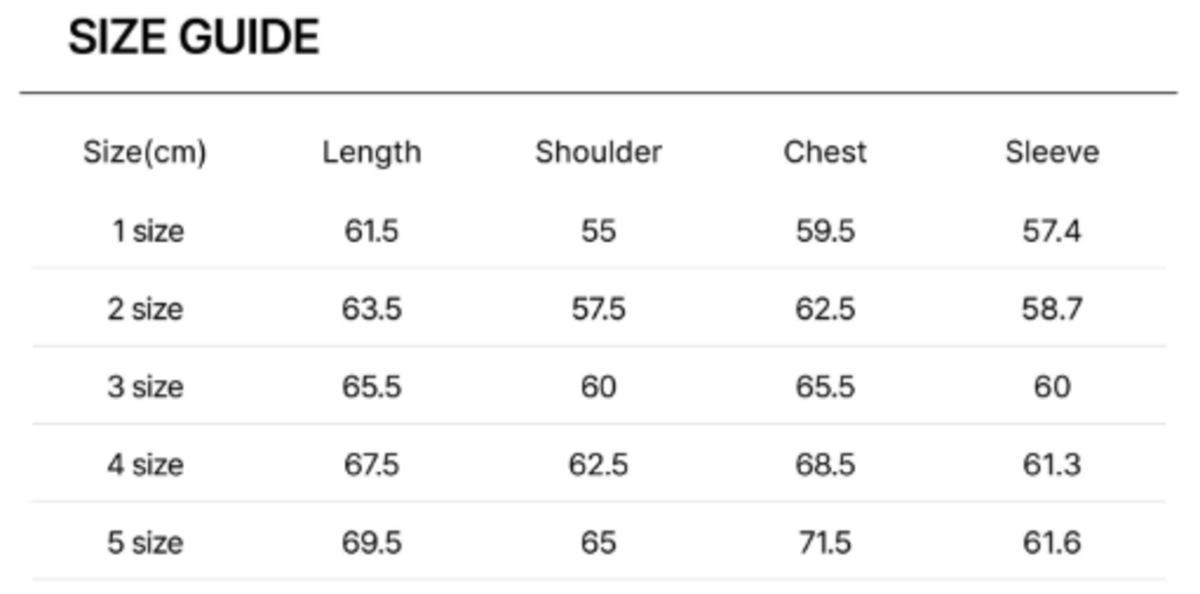1200x594 pixels.
Task: Click the 58.7 sleeve value for 2 size
Action: point(1052,309)
